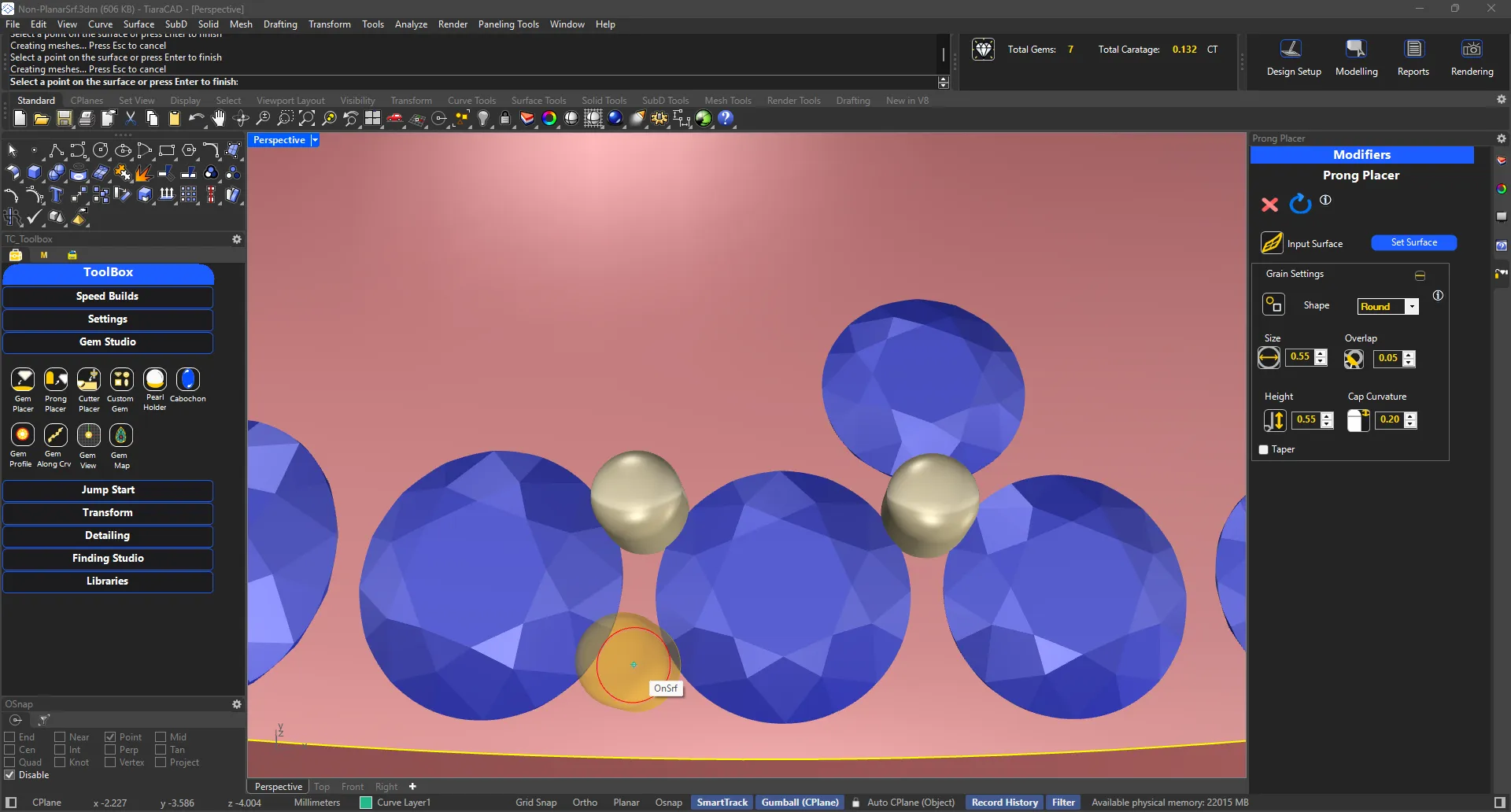The image size is (1511, 812).
Task: Cancel Prong Placer with red X
Action: pyautogui.click(x=1269, y=205)
